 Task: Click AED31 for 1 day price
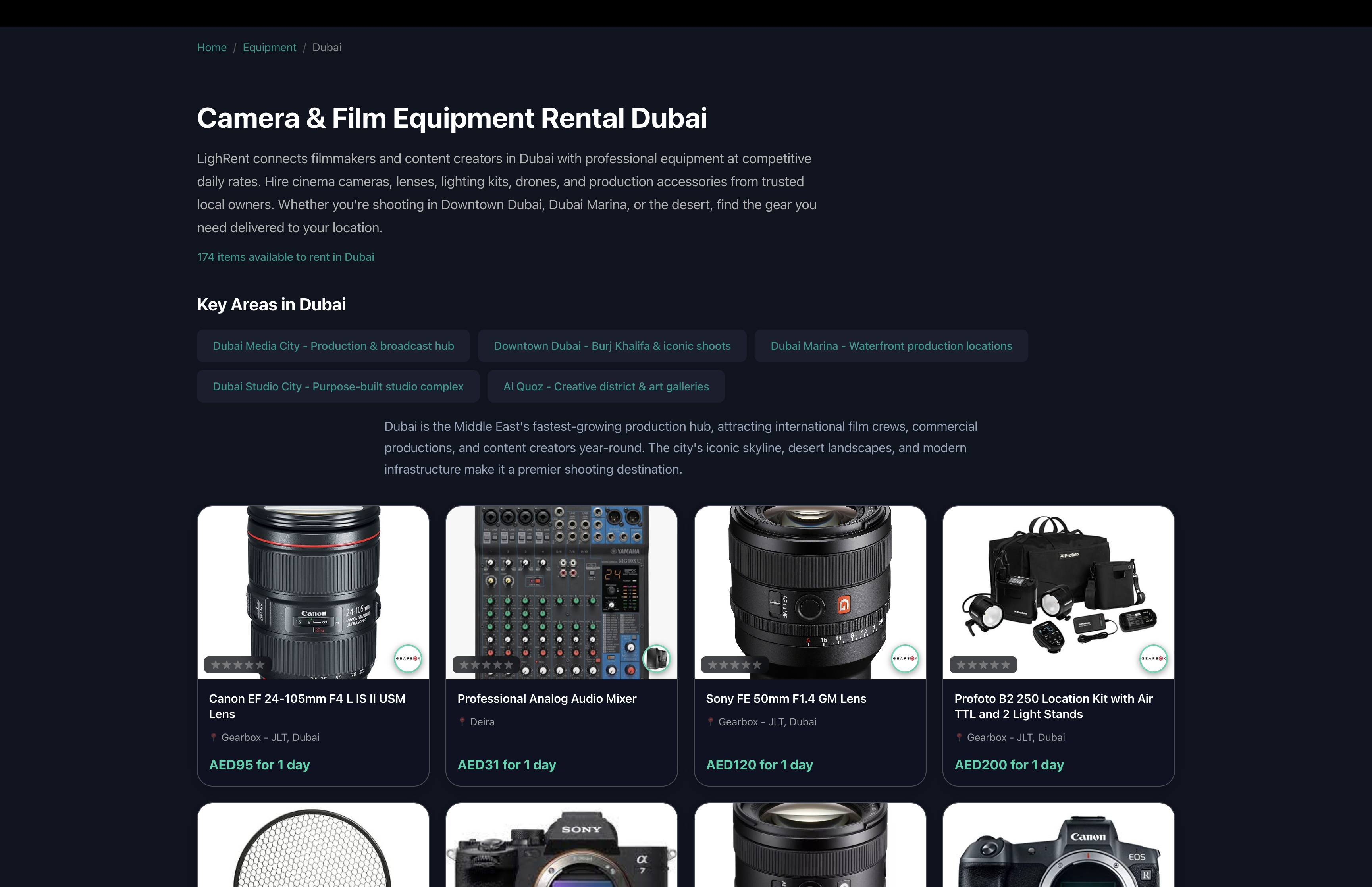[x=507, y=765]
